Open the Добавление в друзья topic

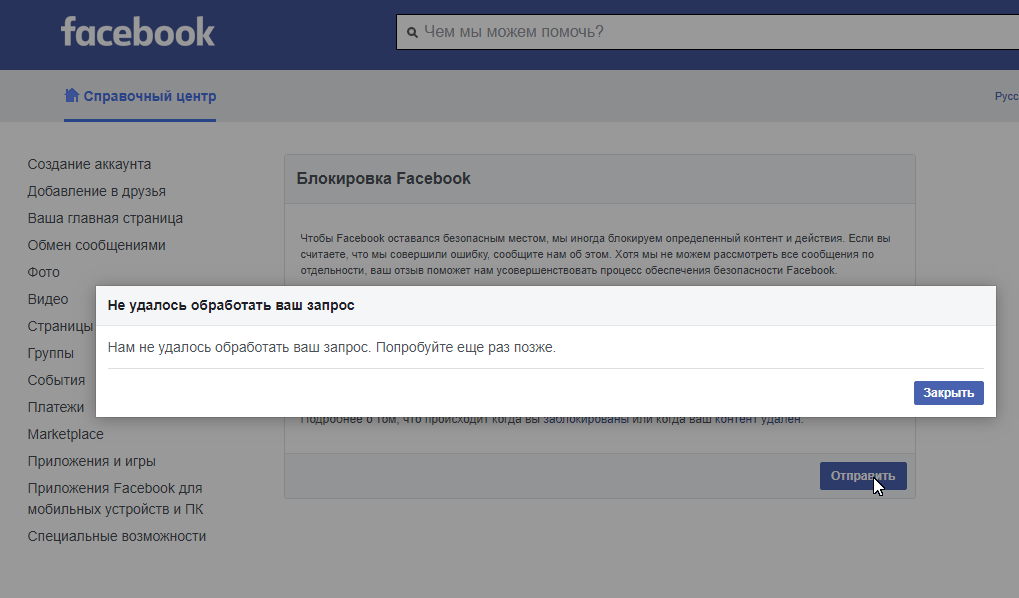pyautogui.click(x=96, y=191)
